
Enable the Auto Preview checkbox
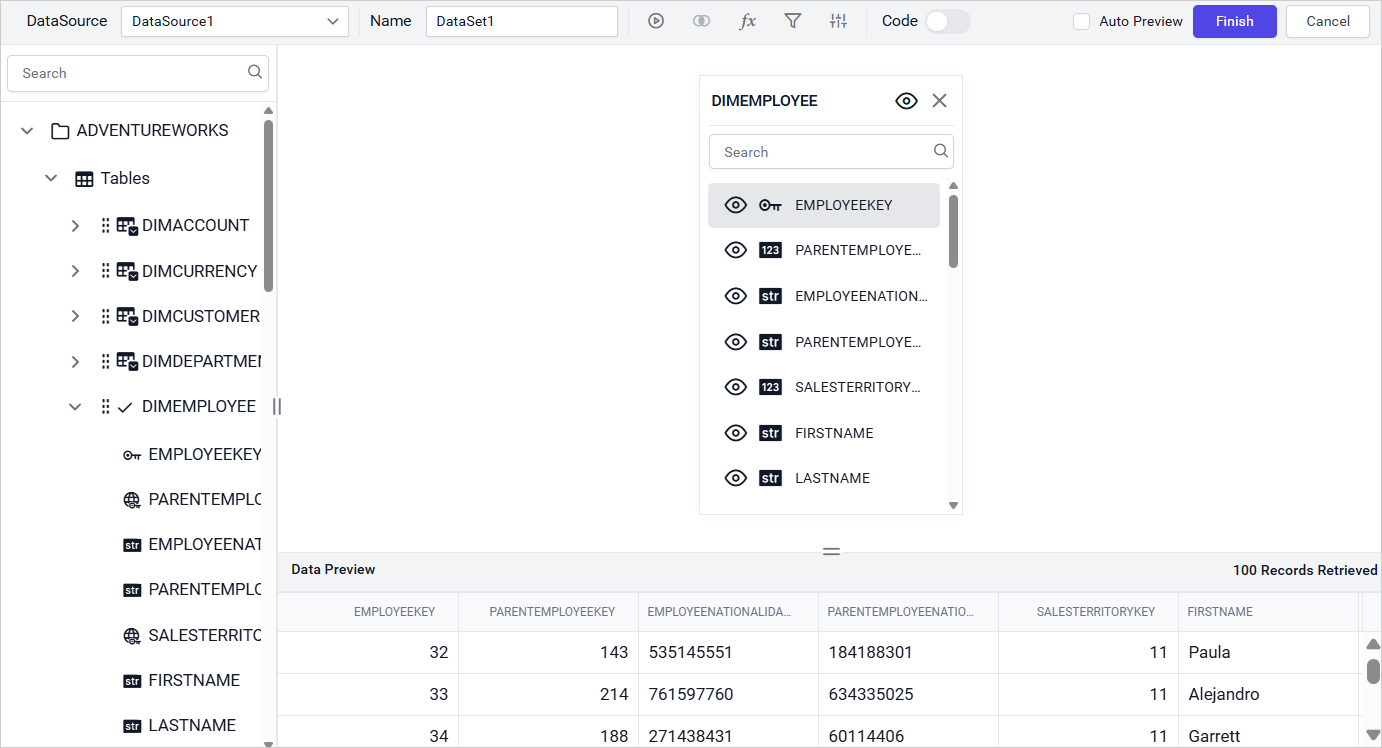pyautogui.click(x=1081, y=21)
